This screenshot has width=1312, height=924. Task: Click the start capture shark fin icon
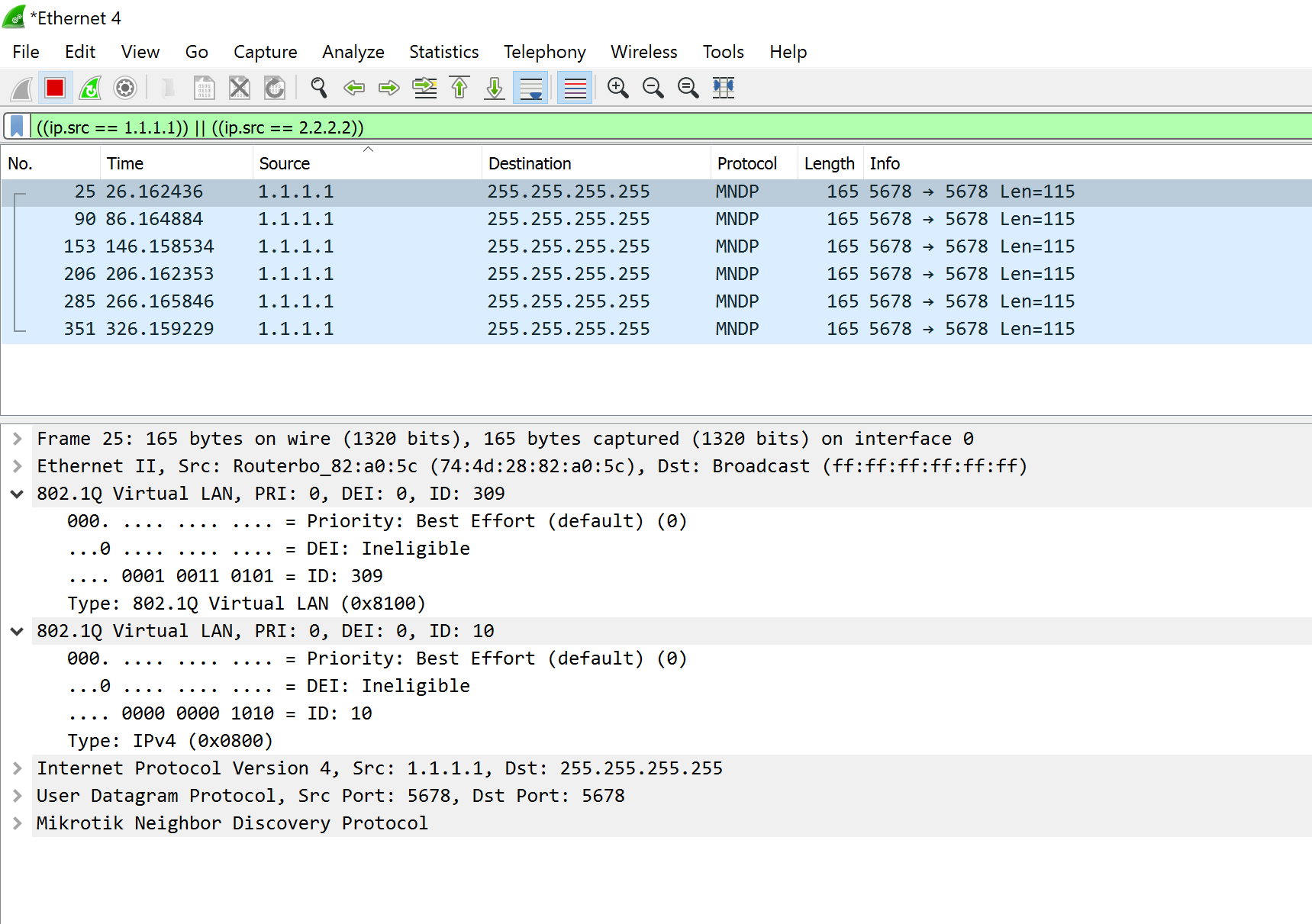pos(21,88)
